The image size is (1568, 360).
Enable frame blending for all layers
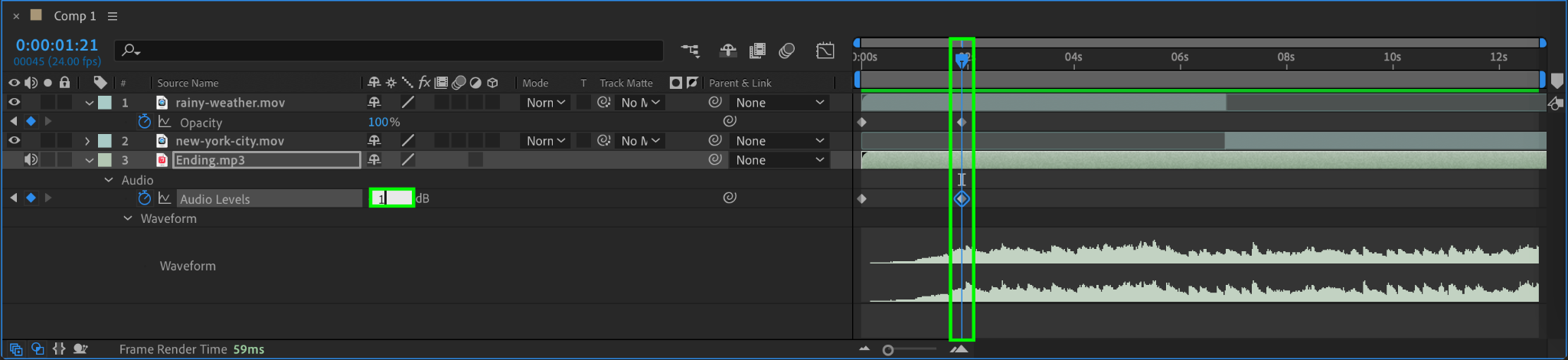click(x=757, y=51)
